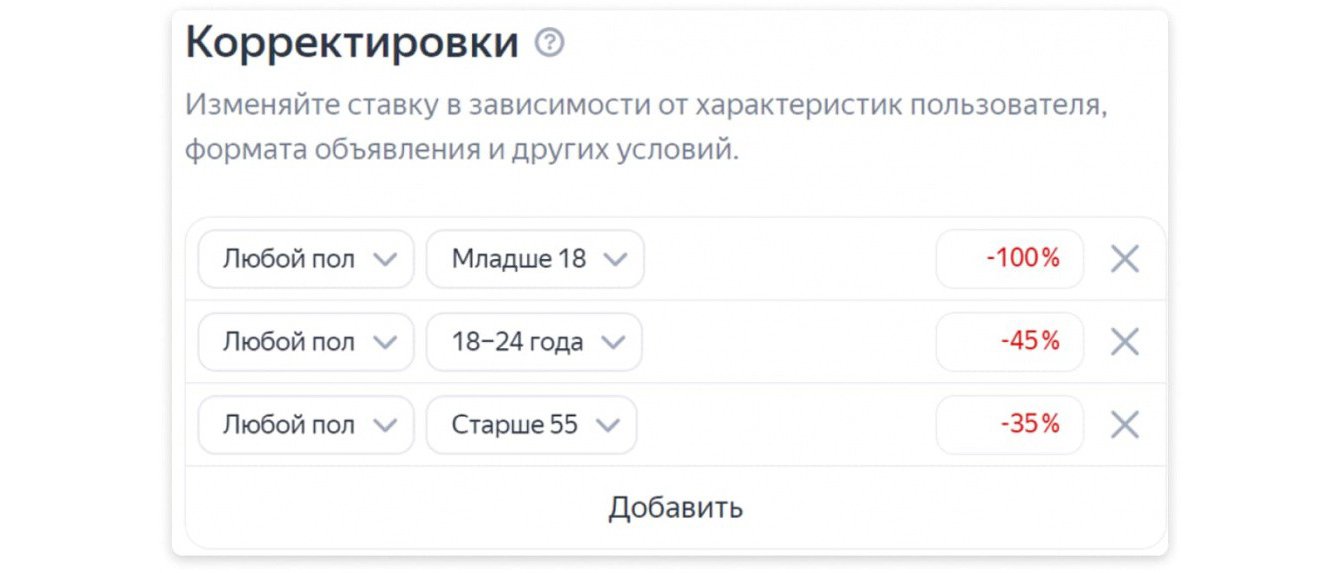1340x573 pixels.
Task: Open the Младше 18 age dropdown
Action: (534, 259)
